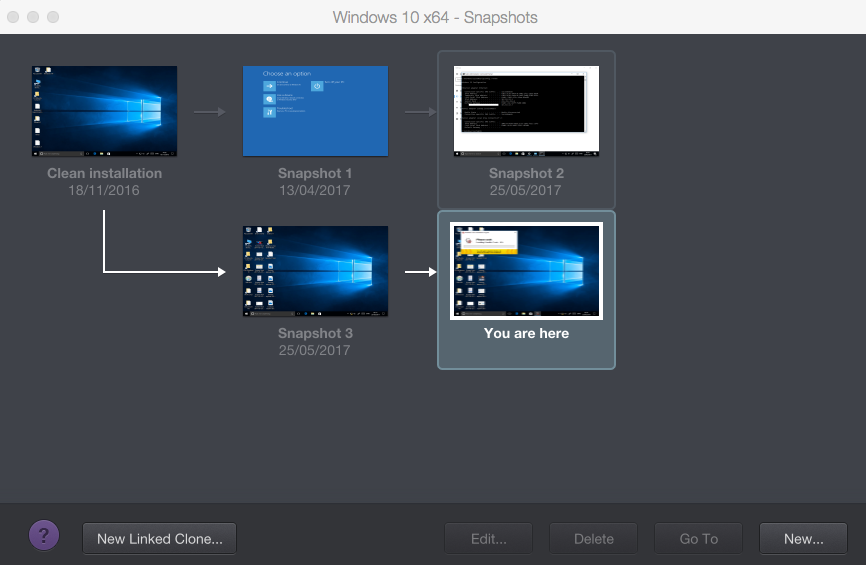Close the Snapshots window
The width and height of the screenshot is (866, 565).
[13, 17]
